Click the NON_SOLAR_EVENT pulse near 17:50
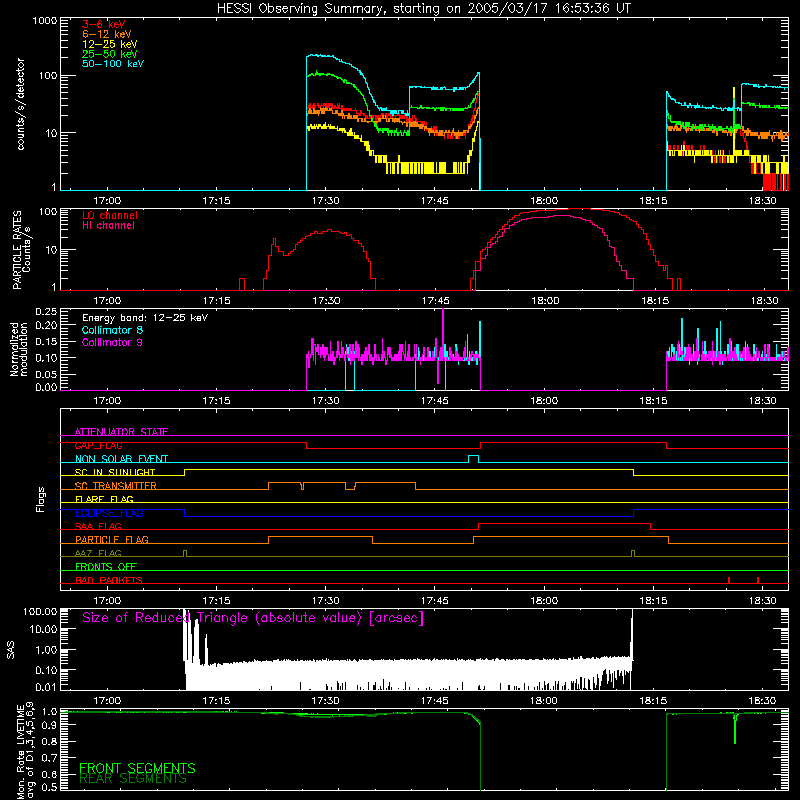800x800 pixels. coord(473,459)
